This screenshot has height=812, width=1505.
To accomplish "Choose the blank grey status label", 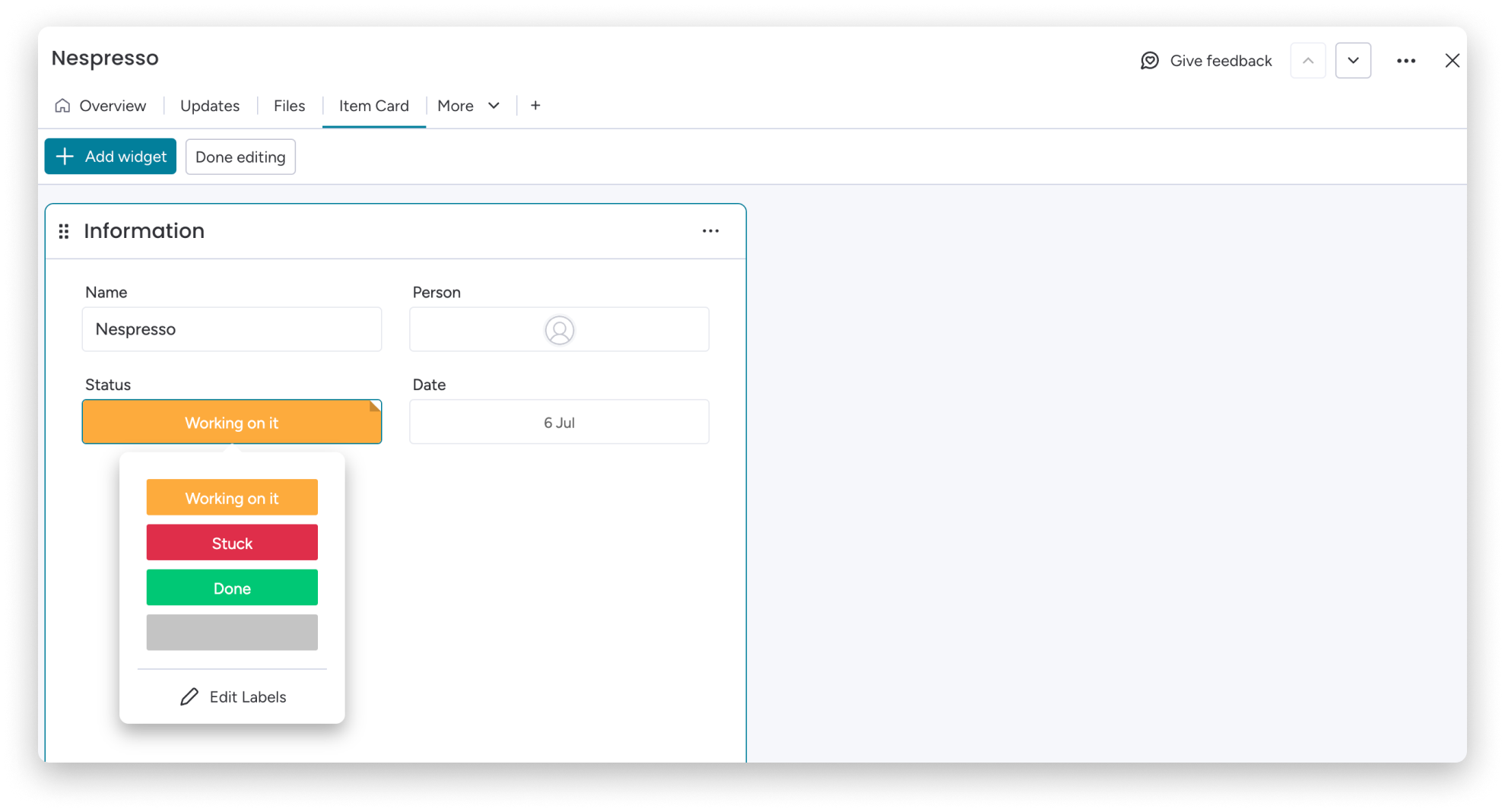I will [x=232, y=633].
